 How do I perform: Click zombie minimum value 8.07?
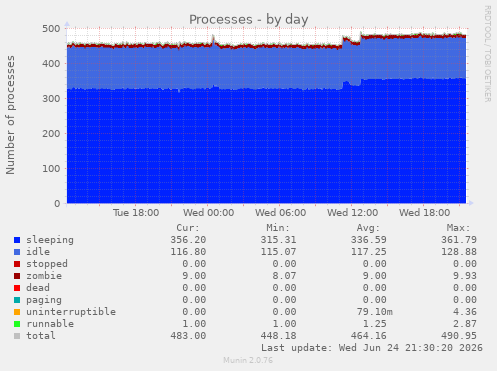pyautogui.click(x=284, y=276)
